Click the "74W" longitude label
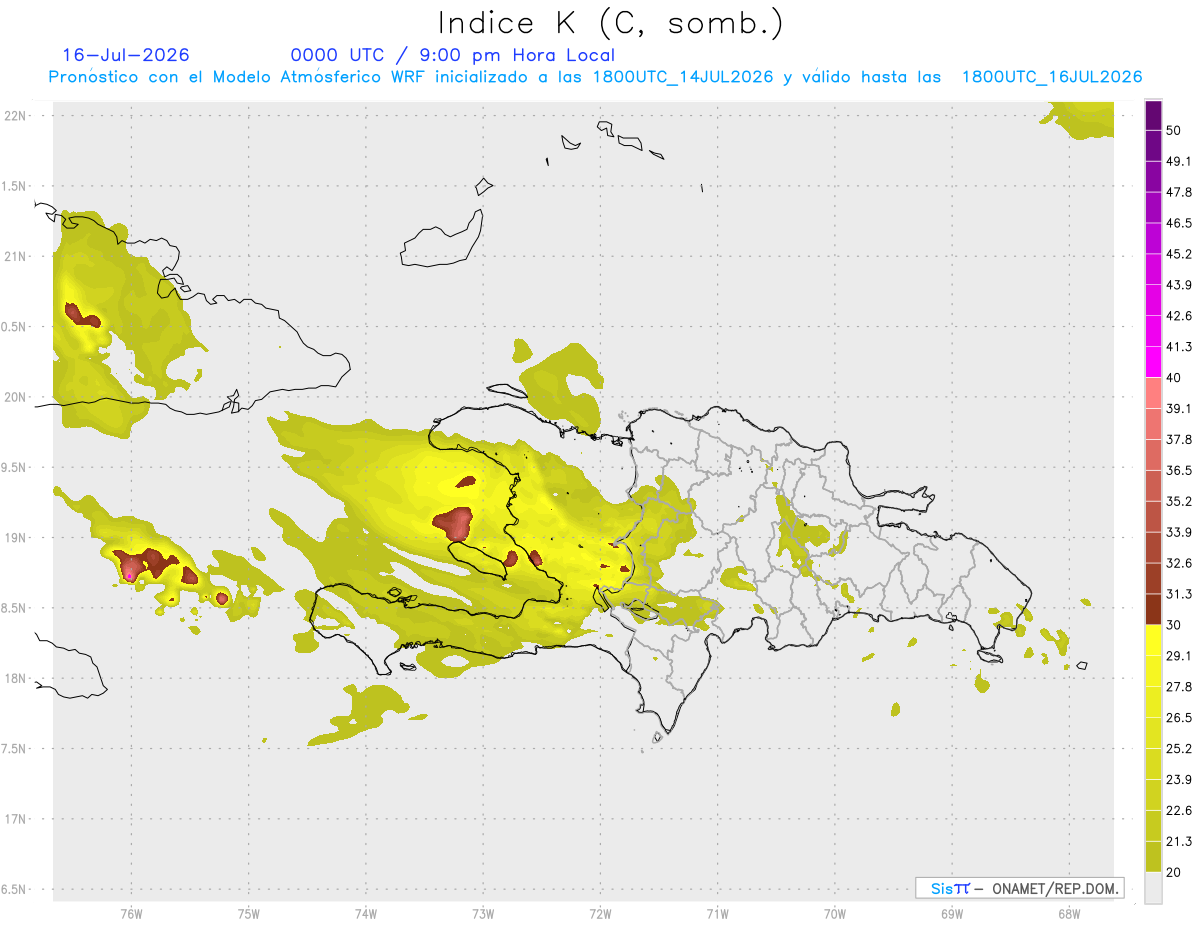Viewport: 1200px width, 927px height. 365,913
